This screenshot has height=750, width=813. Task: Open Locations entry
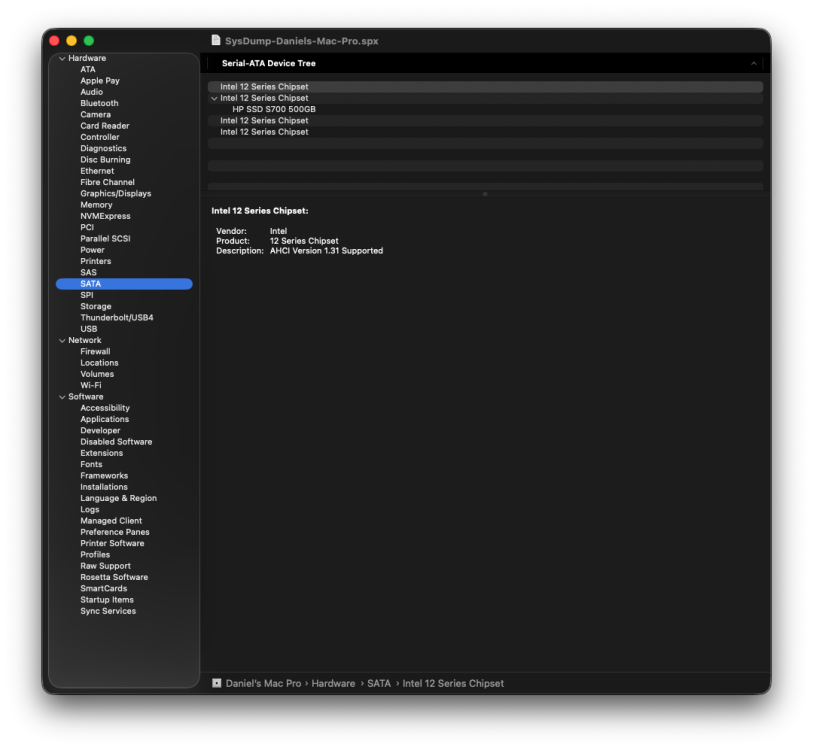[x=99, y=363]
